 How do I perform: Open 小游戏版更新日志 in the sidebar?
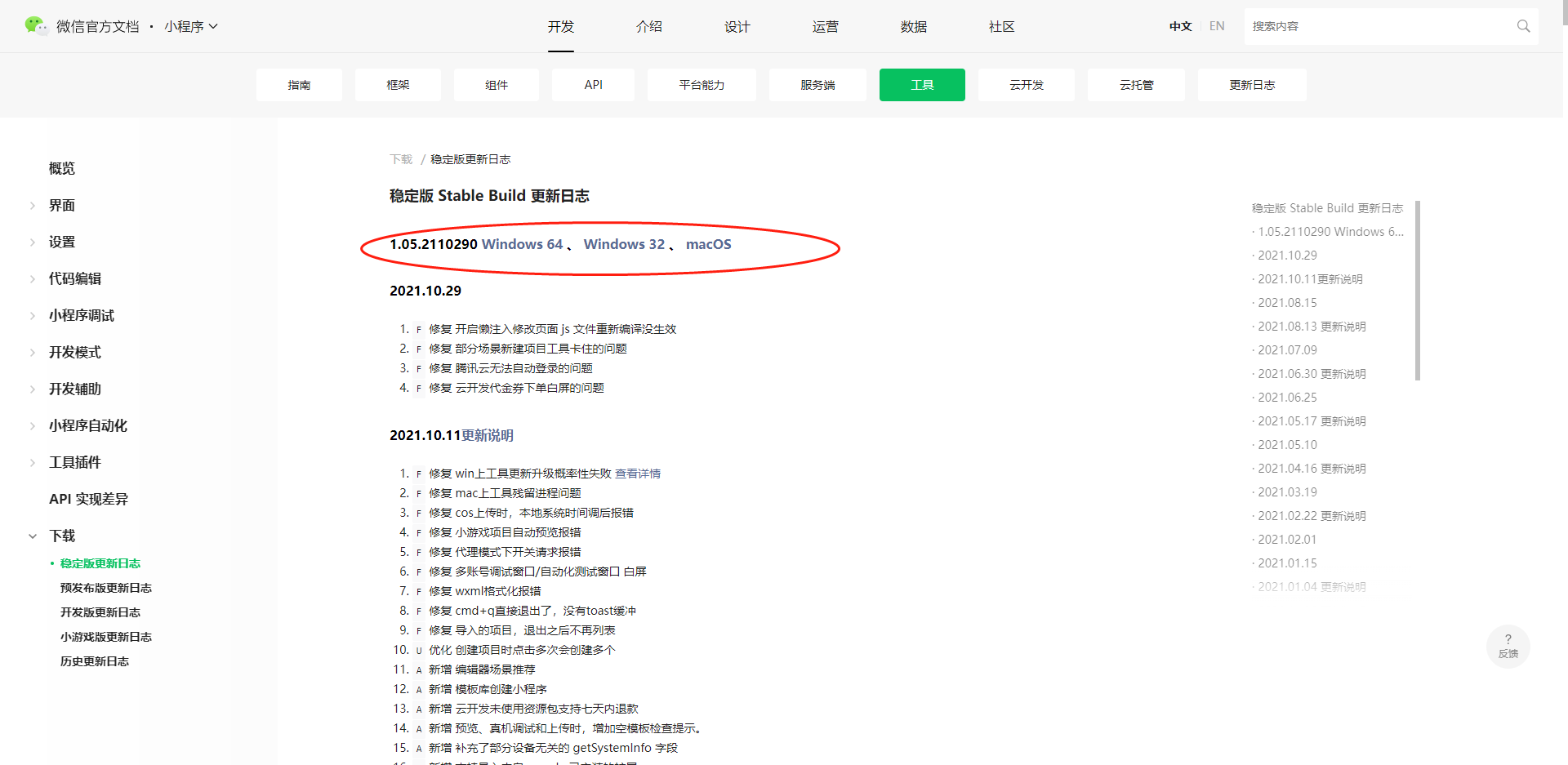(106, 637)
